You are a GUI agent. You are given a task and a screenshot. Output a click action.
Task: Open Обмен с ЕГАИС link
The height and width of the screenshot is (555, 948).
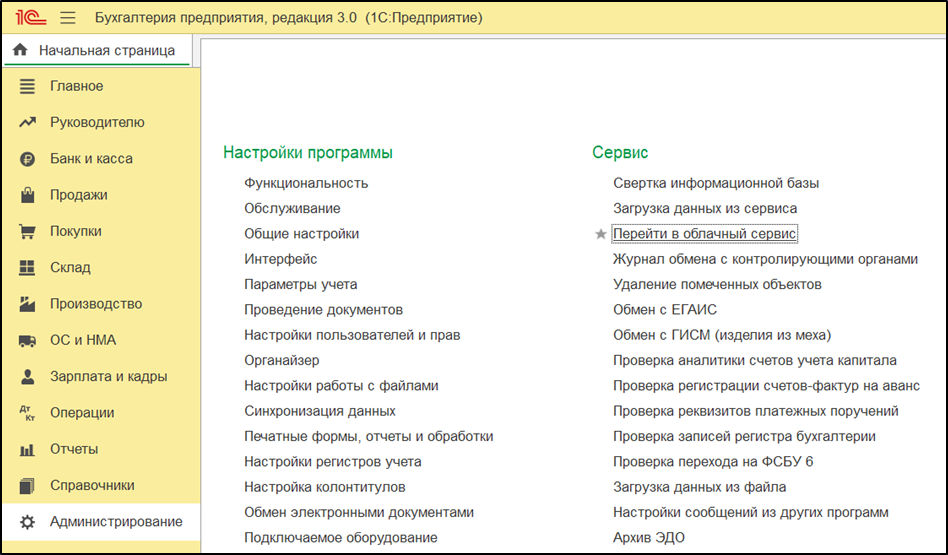[x=665, y=310]
